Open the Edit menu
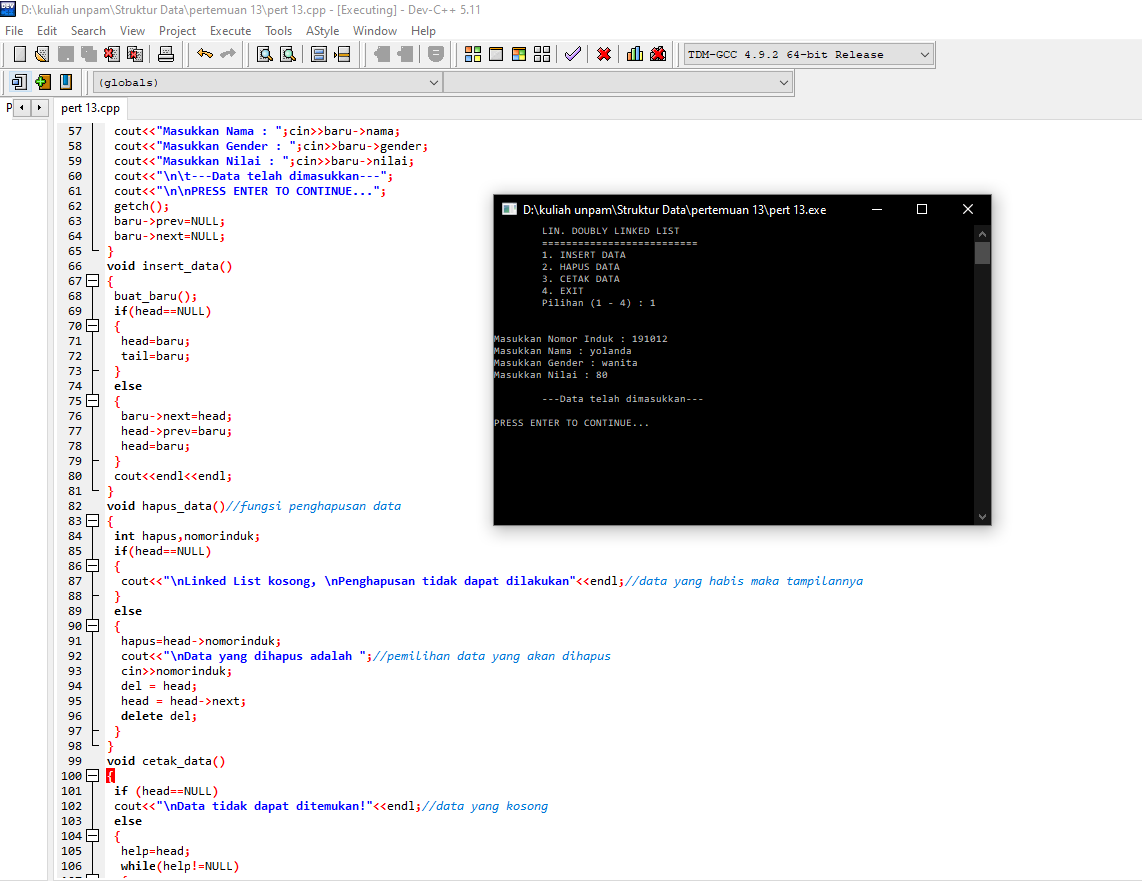This screenshot has width=1142, height=881. 47,31
